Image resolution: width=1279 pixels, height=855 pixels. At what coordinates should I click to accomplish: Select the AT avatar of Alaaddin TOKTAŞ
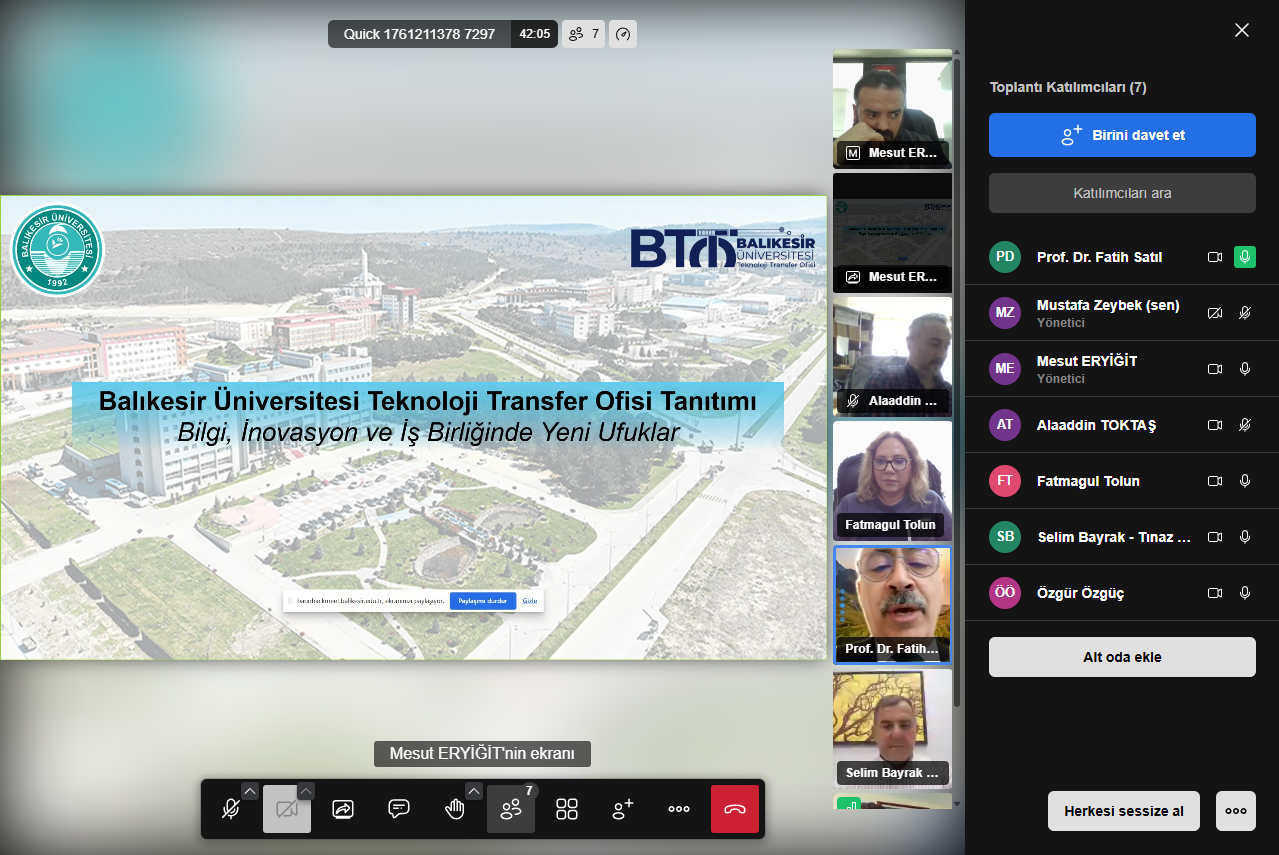[1005, 425]
